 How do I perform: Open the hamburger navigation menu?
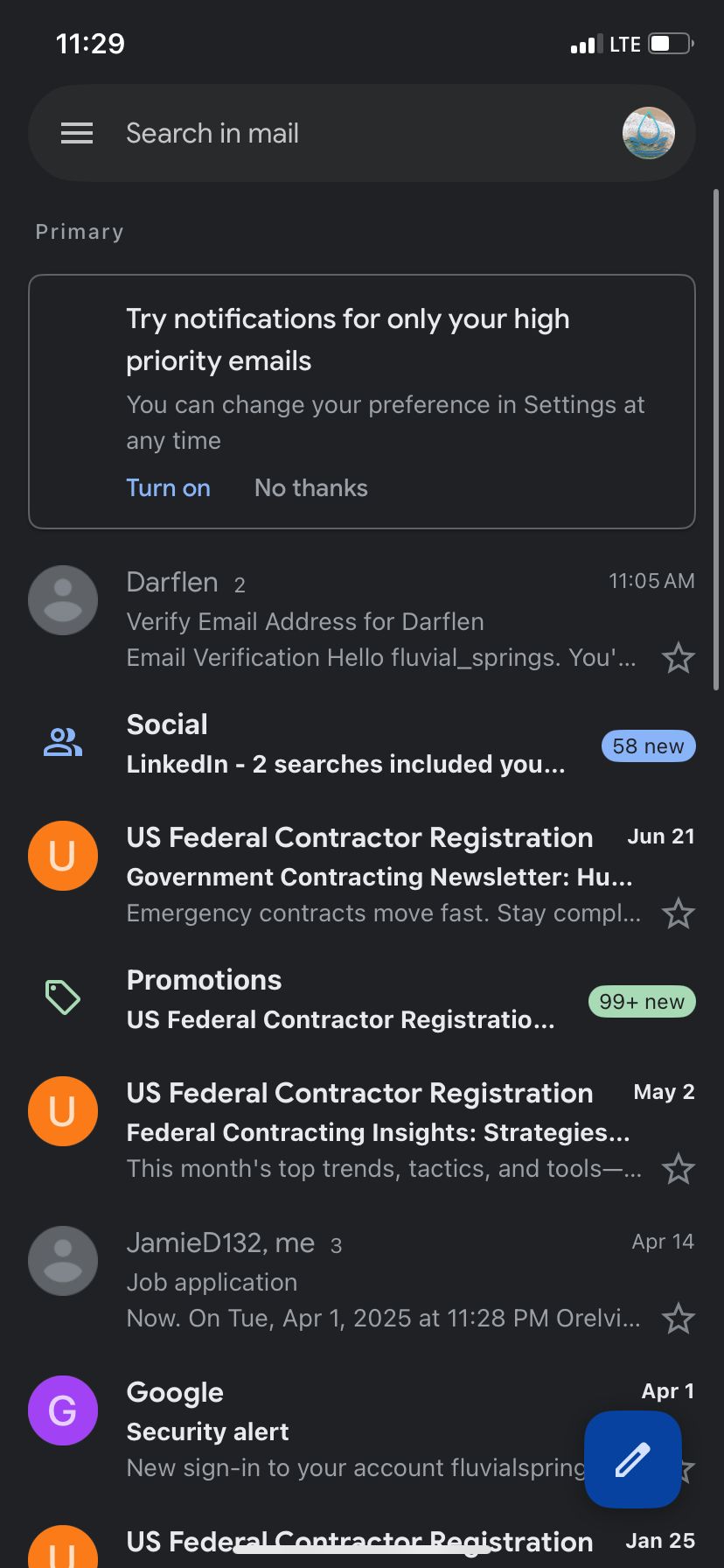[77, 133]
